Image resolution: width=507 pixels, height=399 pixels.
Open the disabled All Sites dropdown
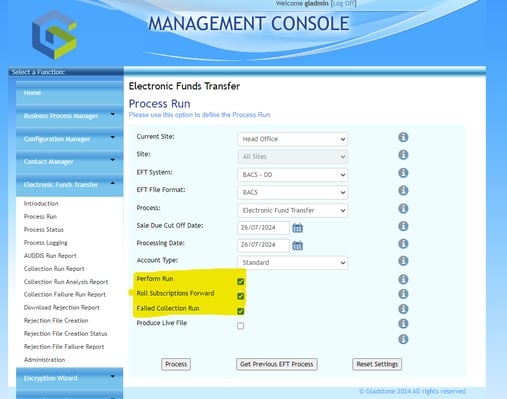tap(293, 157)
